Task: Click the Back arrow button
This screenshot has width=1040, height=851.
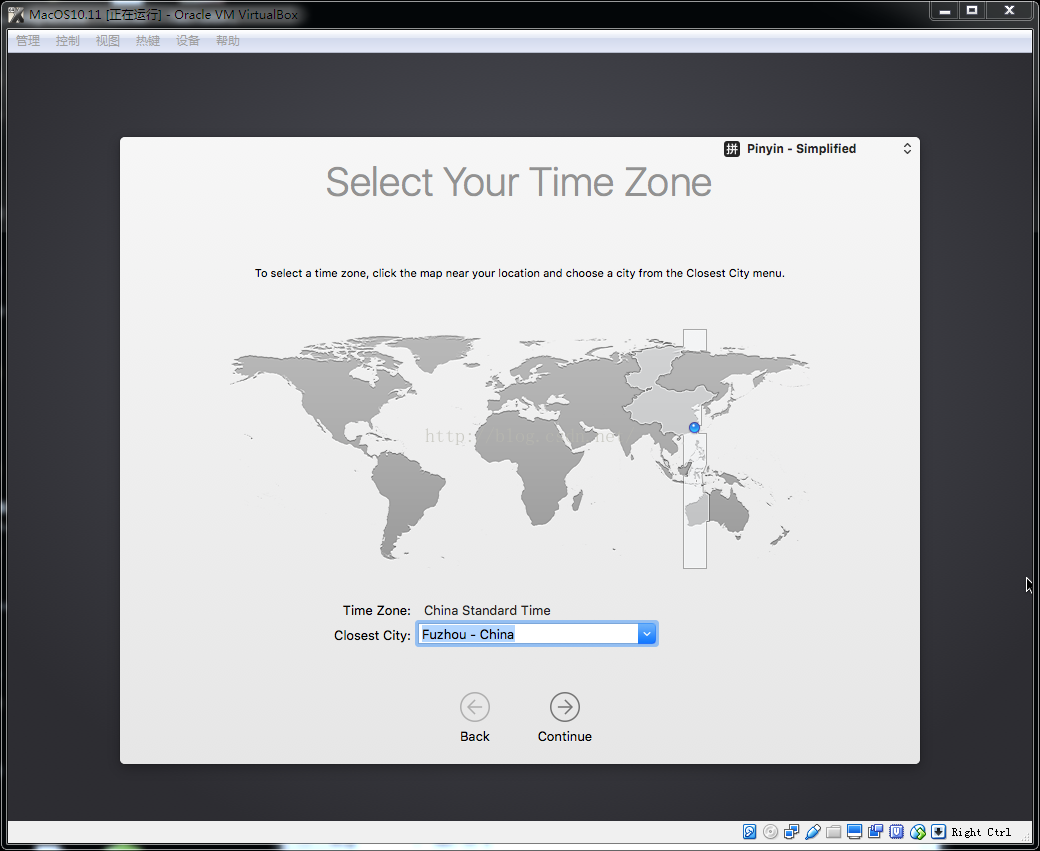Action: click(475, 707)
